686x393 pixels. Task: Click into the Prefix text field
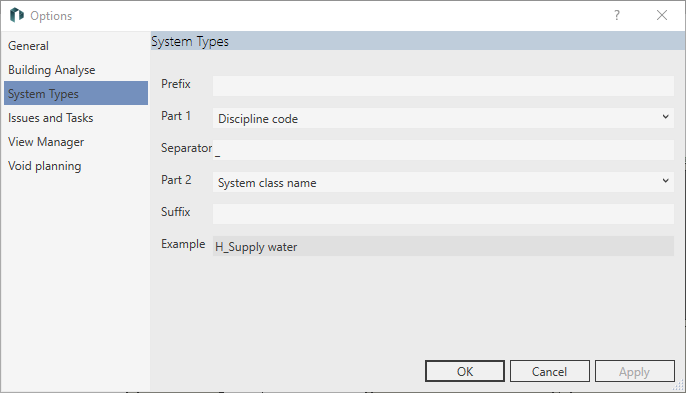[x=443, y=86]
